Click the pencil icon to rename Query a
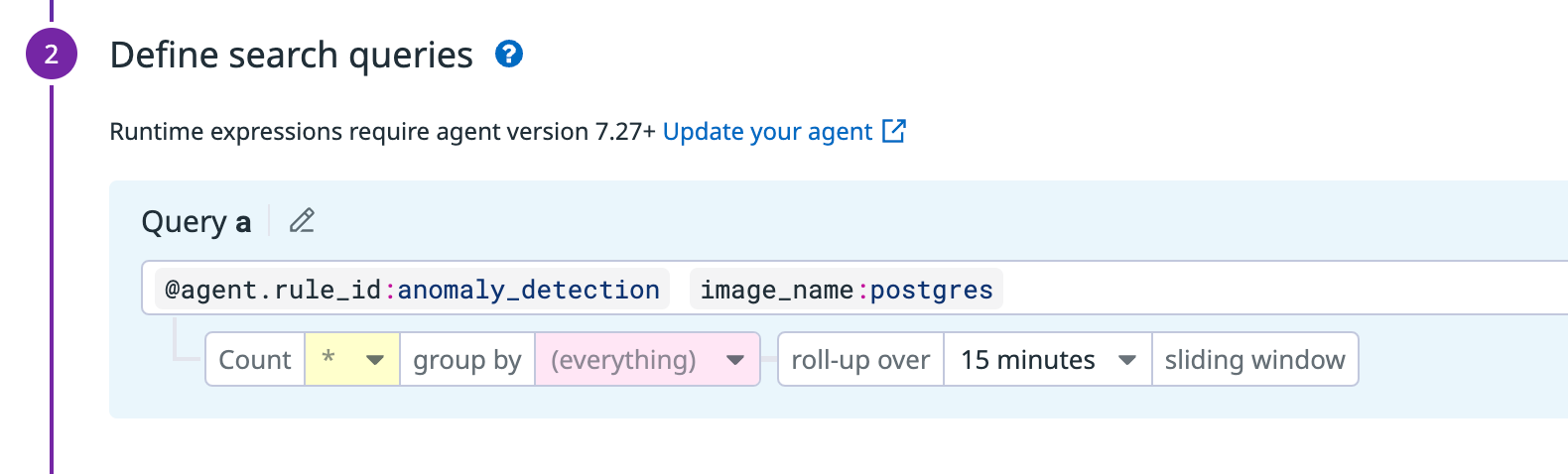 click(302, 220)
